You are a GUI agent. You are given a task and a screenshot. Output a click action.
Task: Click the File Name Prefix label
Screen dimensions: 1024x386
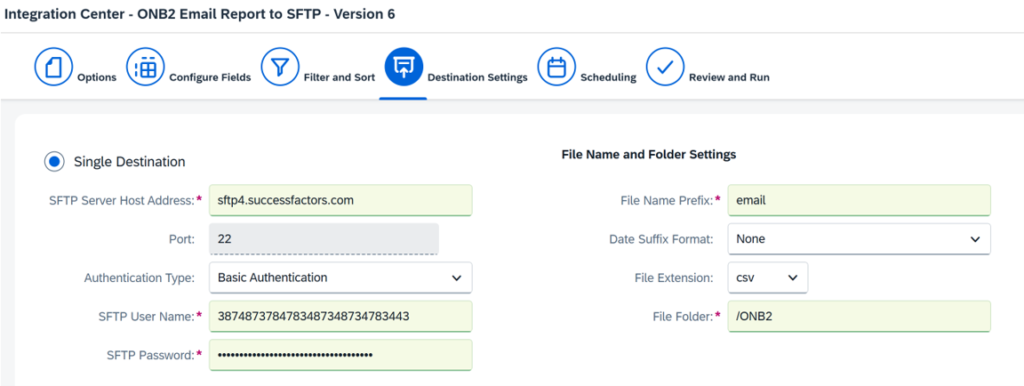(x=666, y=201)
